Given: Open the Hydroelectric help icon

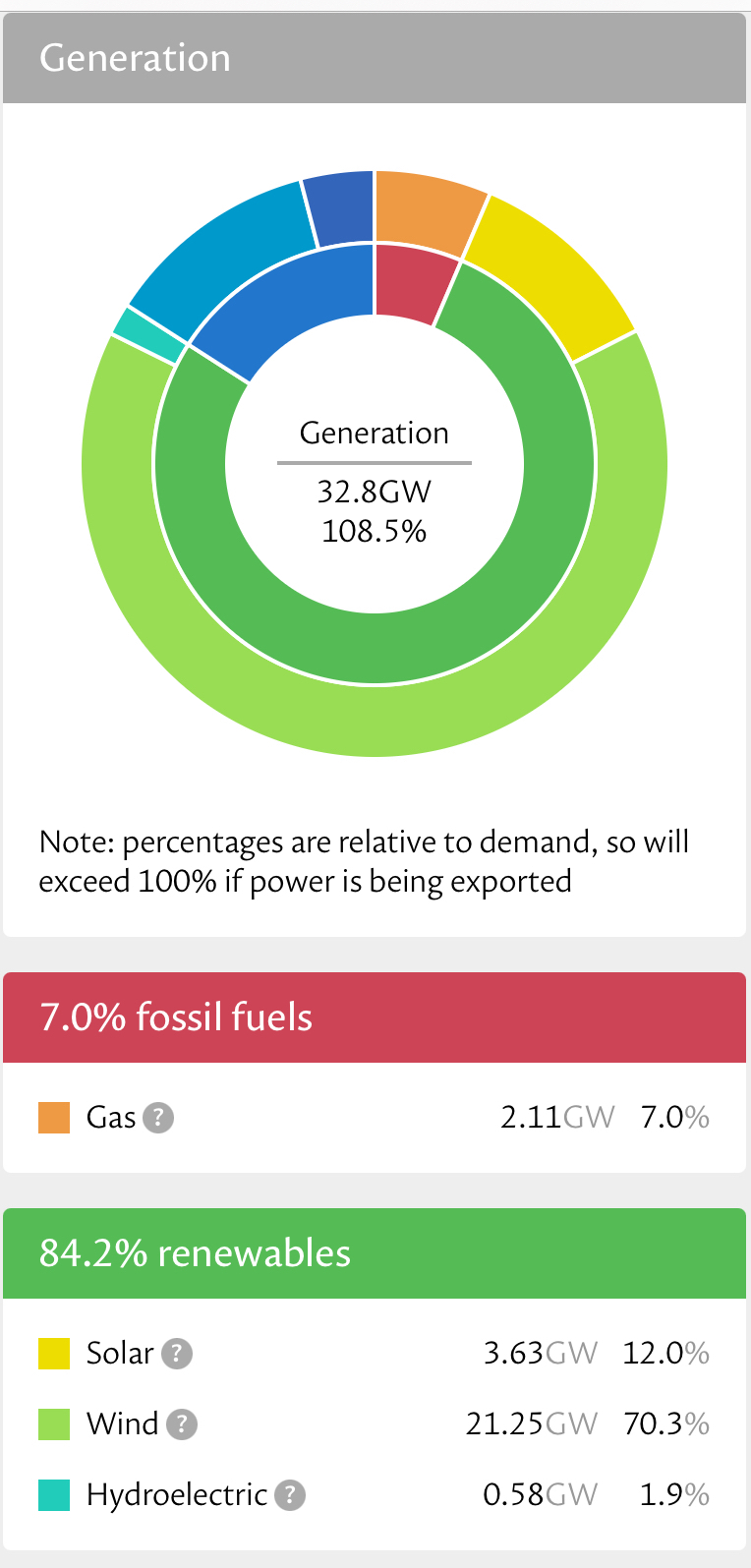Looking at the screenshot, I should pyautogui.click(x=290, y=1495).
